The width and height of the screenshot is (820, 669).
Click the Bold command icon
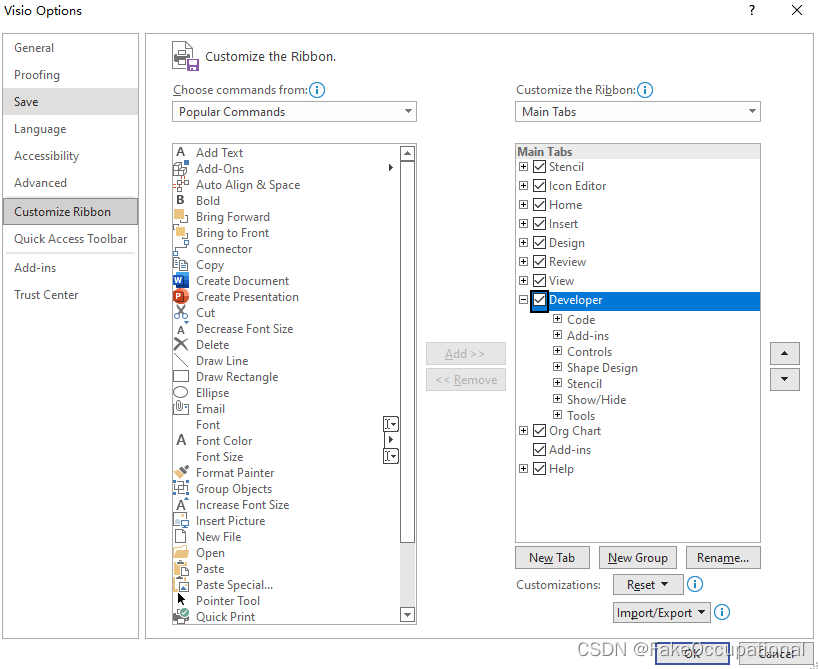(x=181, y=200)
